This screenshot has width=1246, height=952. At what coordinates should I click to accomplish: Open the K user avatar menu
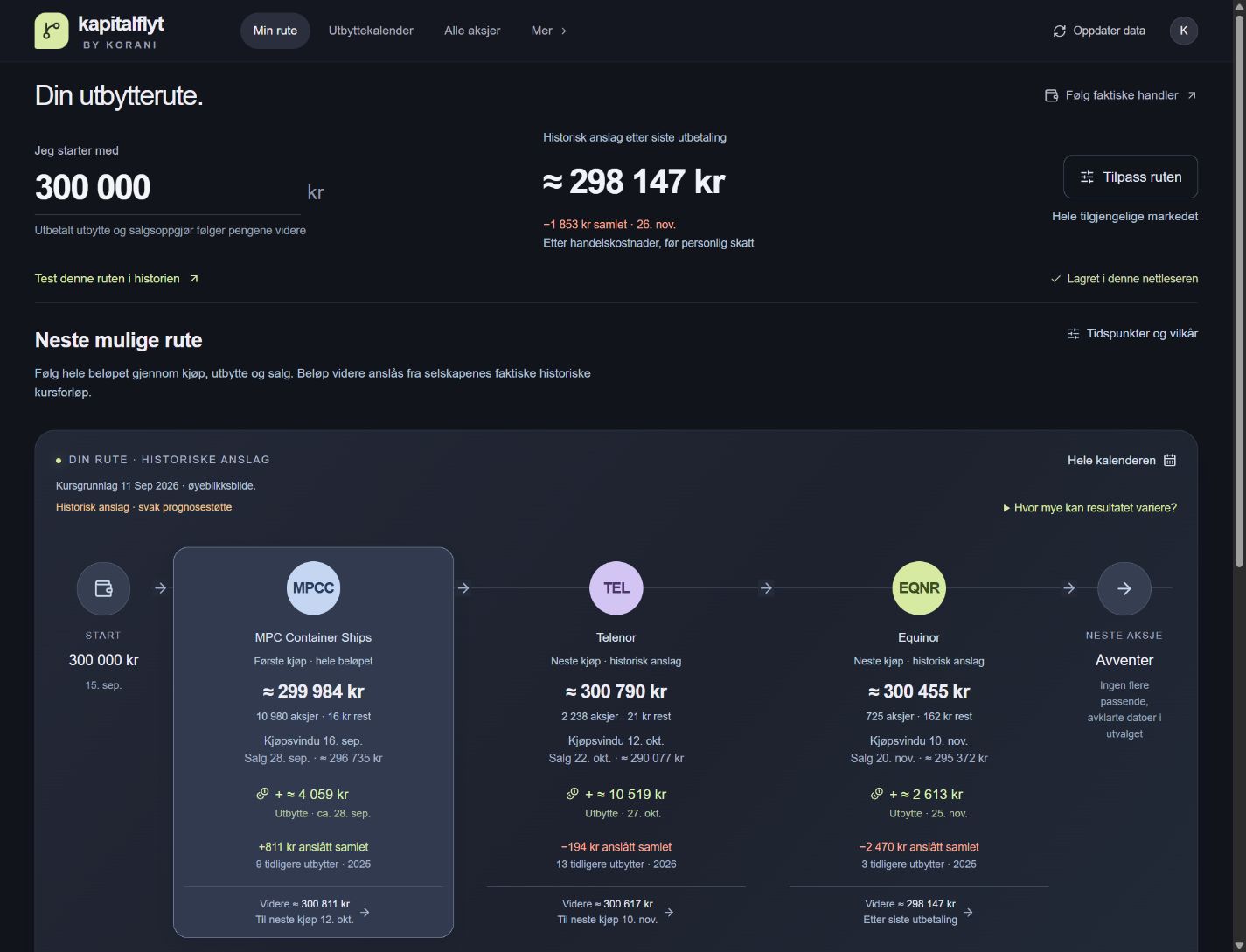(1184, 31)
